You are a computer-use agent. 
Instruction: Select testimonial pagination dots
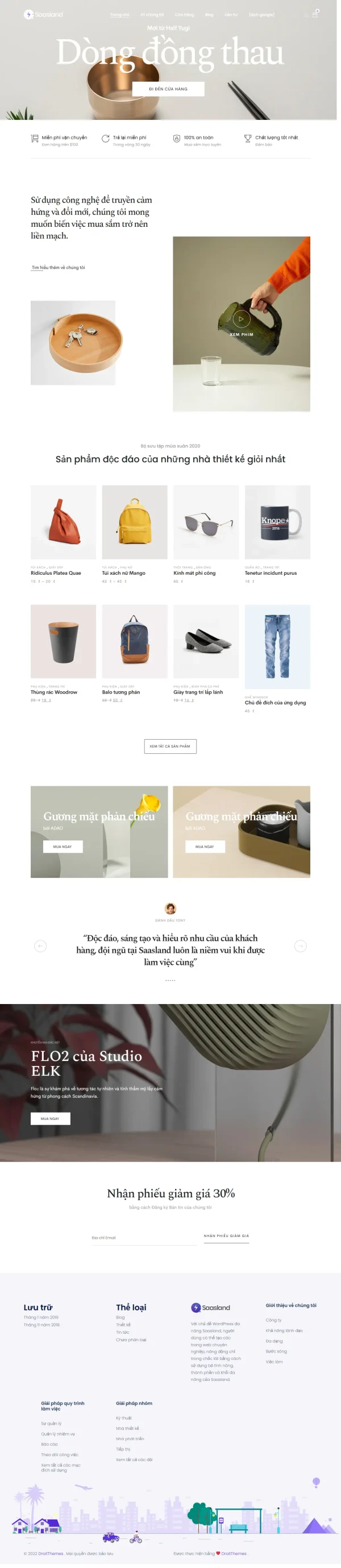coord(170,981)
